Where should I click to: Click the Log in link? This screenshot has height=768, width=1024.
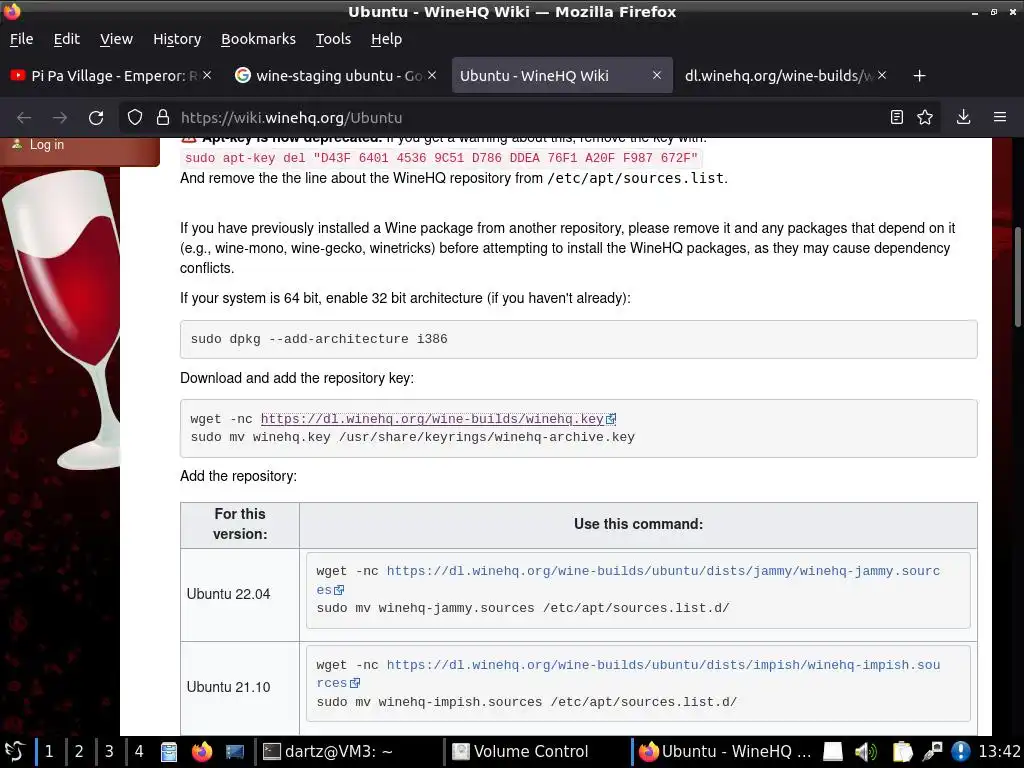click(47, 144)
